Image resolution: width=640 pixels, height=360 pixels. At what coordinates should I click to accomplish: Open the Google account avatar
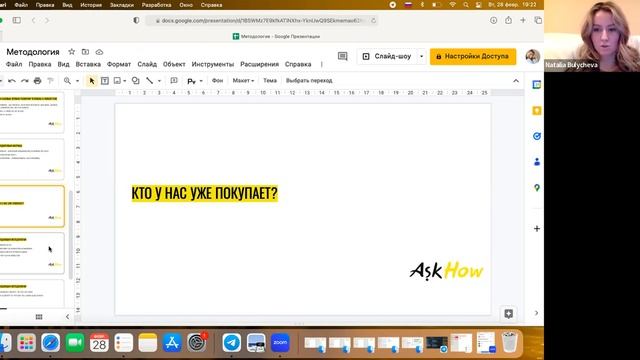[532, 56]
